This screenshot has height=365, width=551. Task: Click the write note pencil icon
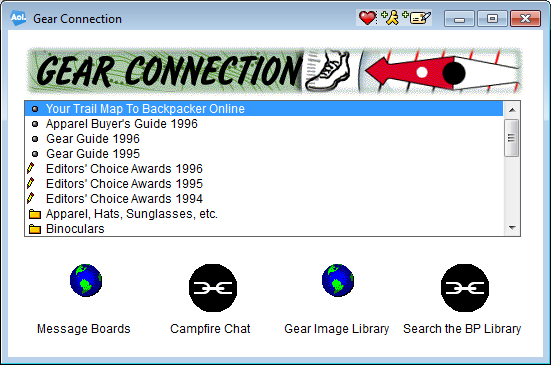(417, 18)
